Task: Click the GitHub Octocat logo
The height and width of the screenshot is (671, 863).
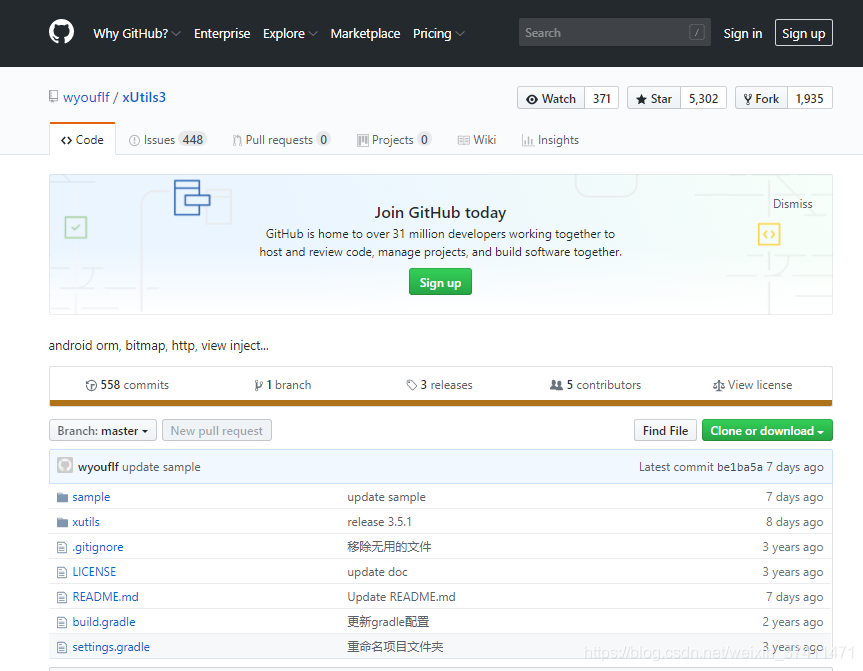Action: [x=61, y=32]
